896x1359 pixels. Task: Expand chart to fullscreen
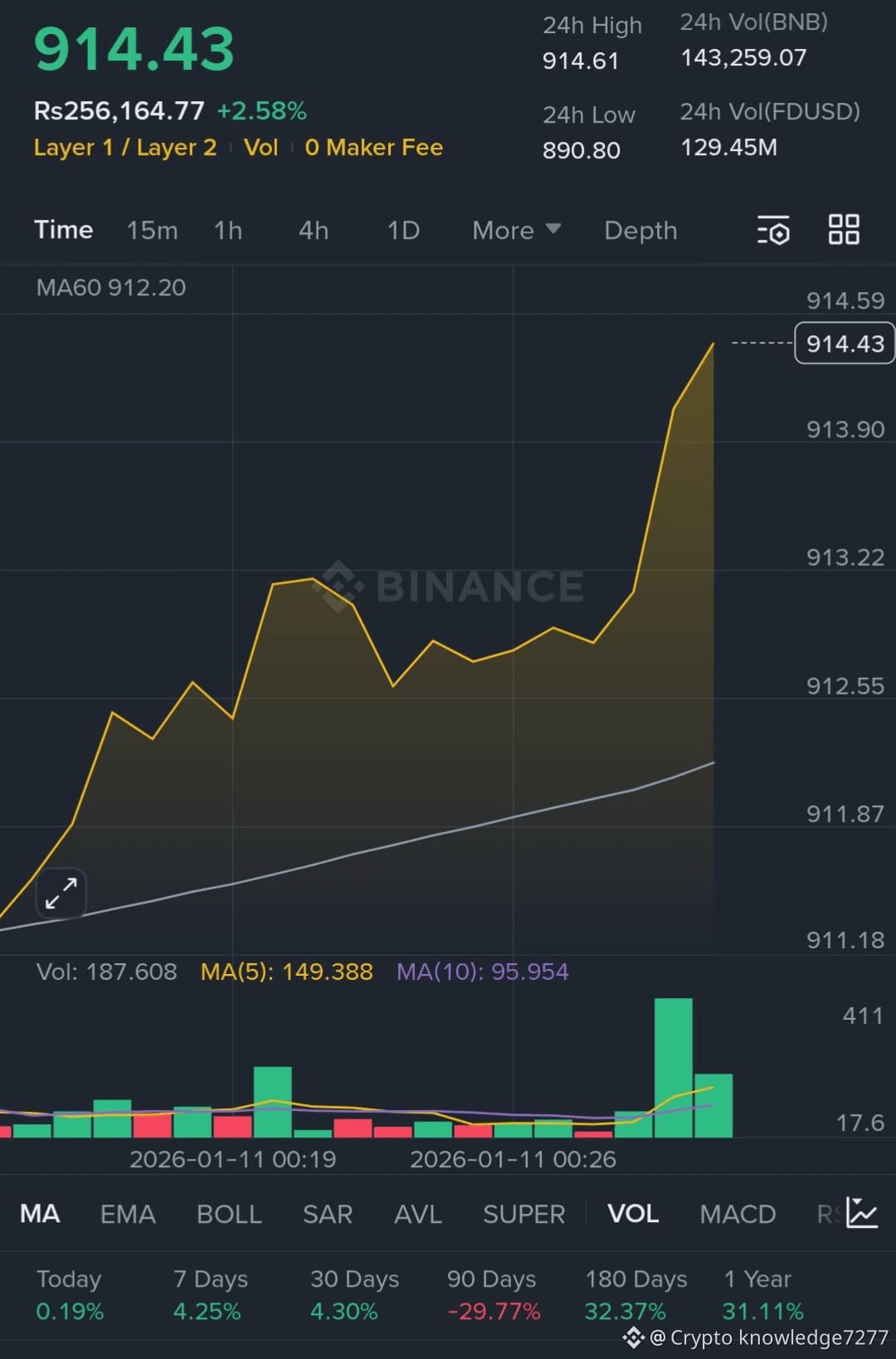pyautogui.click(x=61, y=894)
